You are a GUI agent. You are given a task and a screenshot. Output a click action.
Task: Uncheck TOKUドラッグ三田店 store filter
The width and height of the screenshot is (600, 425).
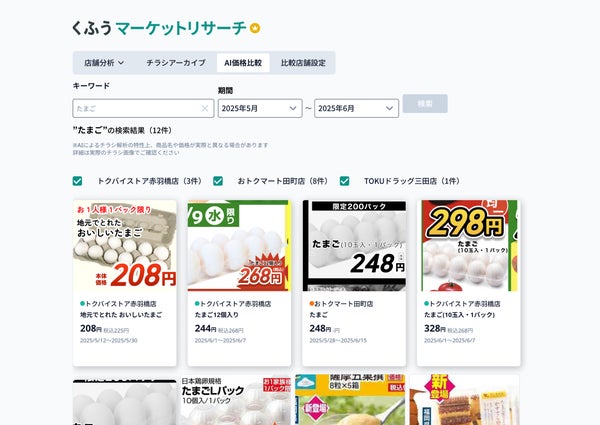coord(344,181)
